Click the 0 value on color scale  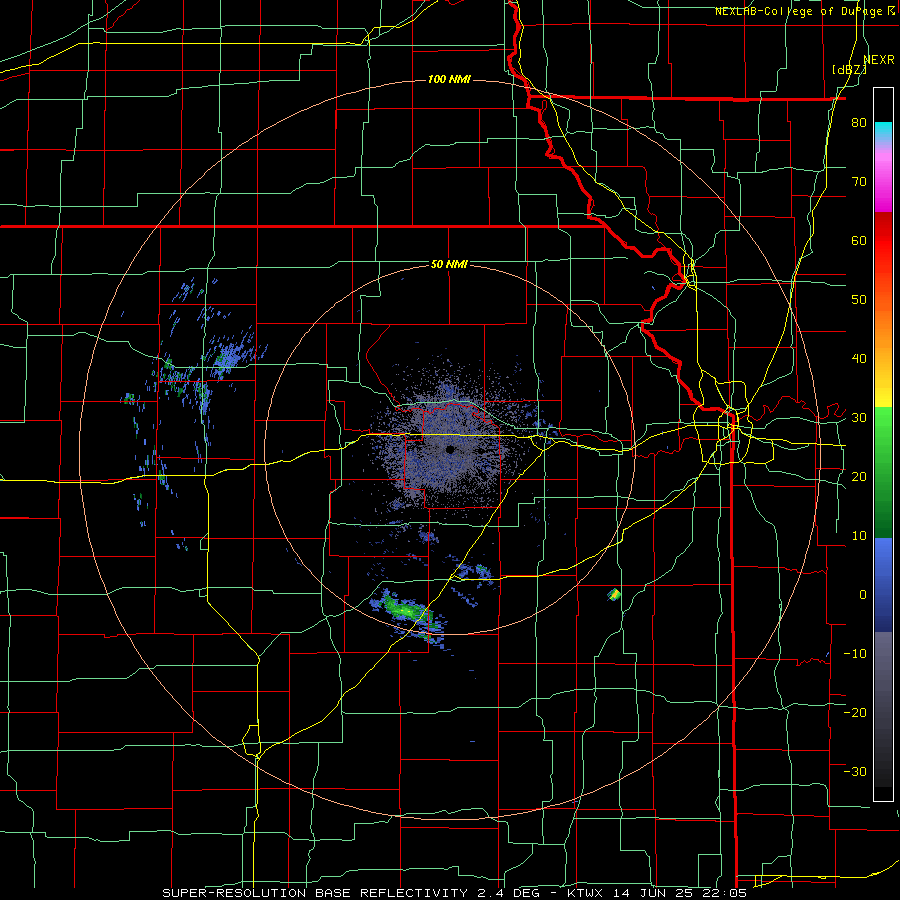863,595
